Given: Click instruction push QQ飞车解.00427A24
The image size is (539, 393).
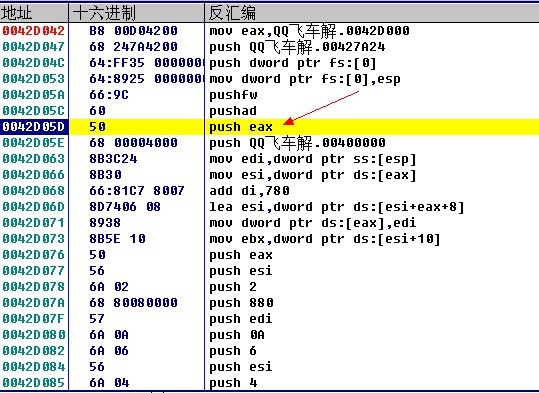Looking at the screenshot, I should (x=297, y=47).
